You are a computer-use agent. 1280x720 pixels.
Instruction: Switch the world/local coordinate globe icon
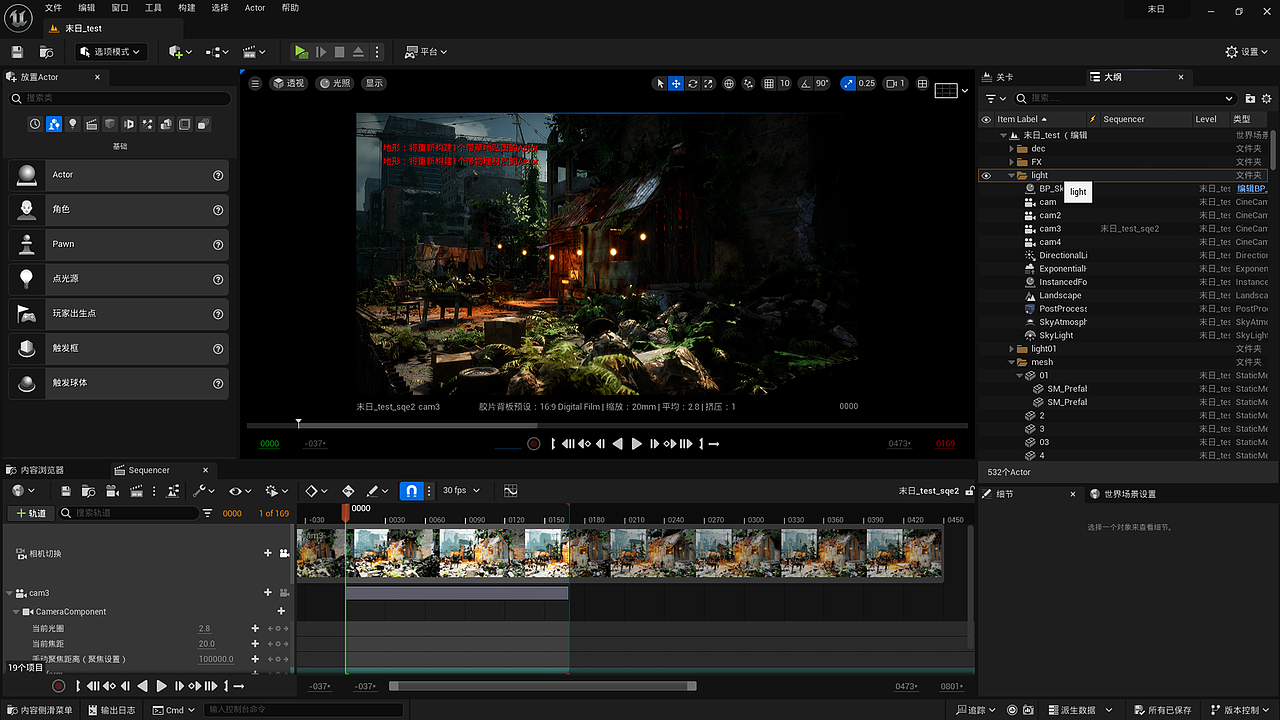tap(729, 84)
